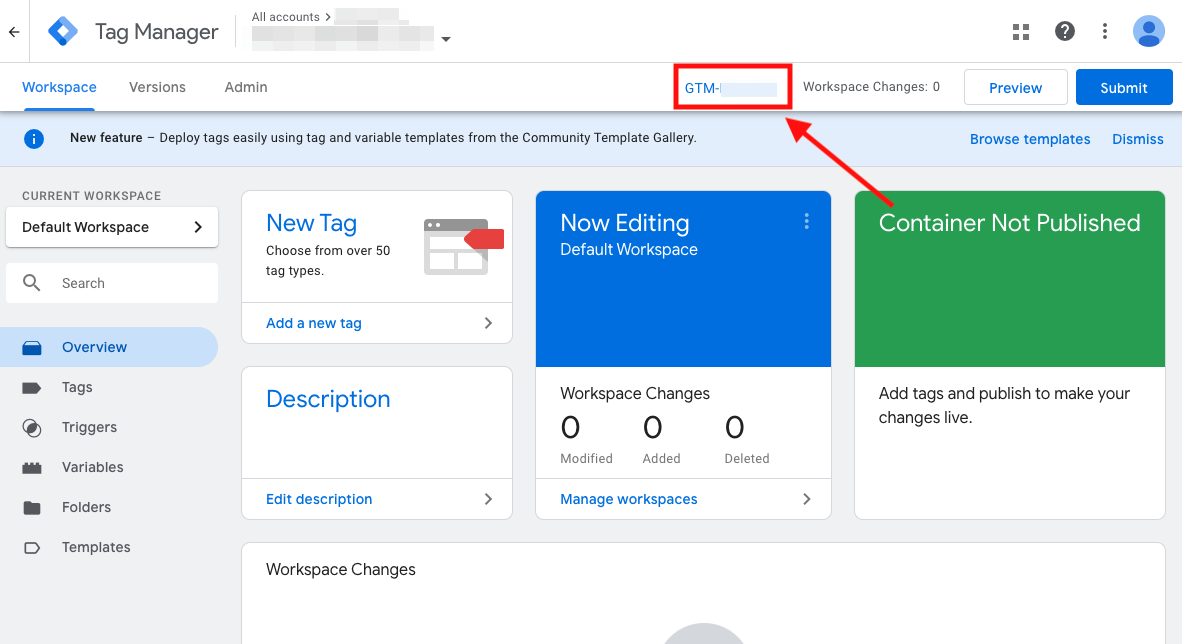The height and width of the screenshot is (644, 1182).
Task: Dismiss the new feature banner
Action: click(1138, 140)
